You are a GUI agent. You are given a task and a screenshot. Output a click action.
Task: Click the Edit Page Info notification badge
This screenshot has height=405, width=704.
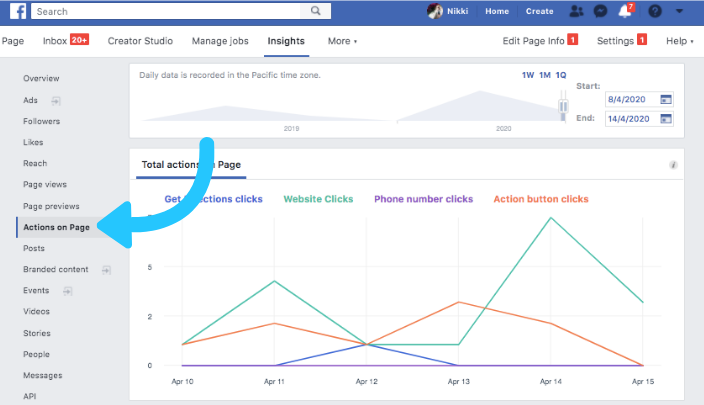(x=572, y=40)
